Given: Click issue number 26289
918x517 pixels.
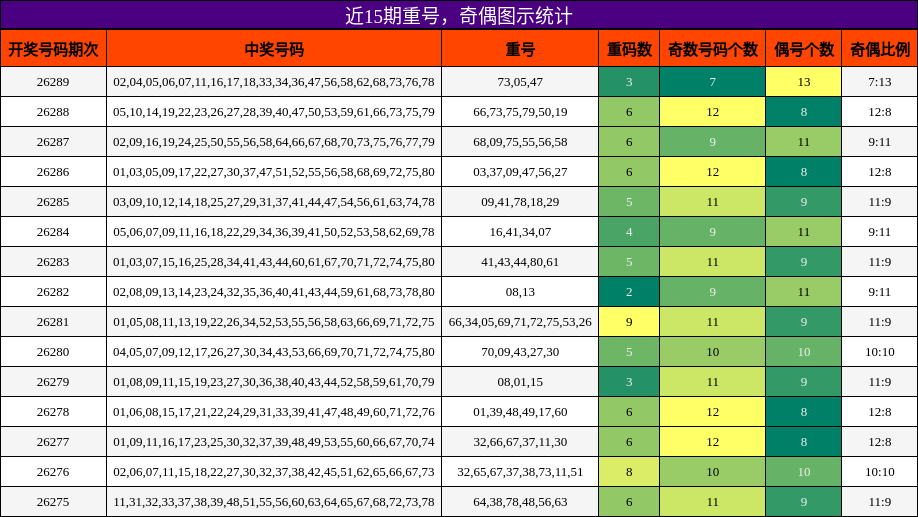Looking at the screenshot, I should coord(53,82).
